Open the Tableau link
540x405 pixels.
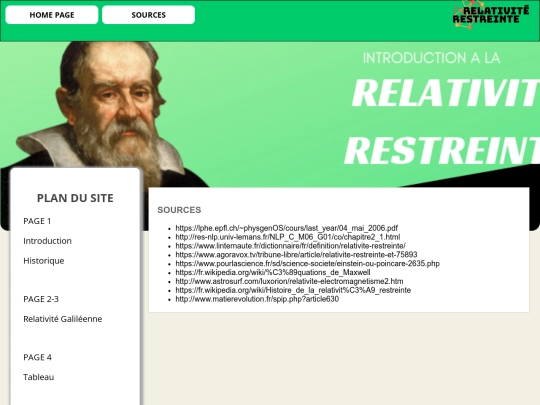coord(39,377)
